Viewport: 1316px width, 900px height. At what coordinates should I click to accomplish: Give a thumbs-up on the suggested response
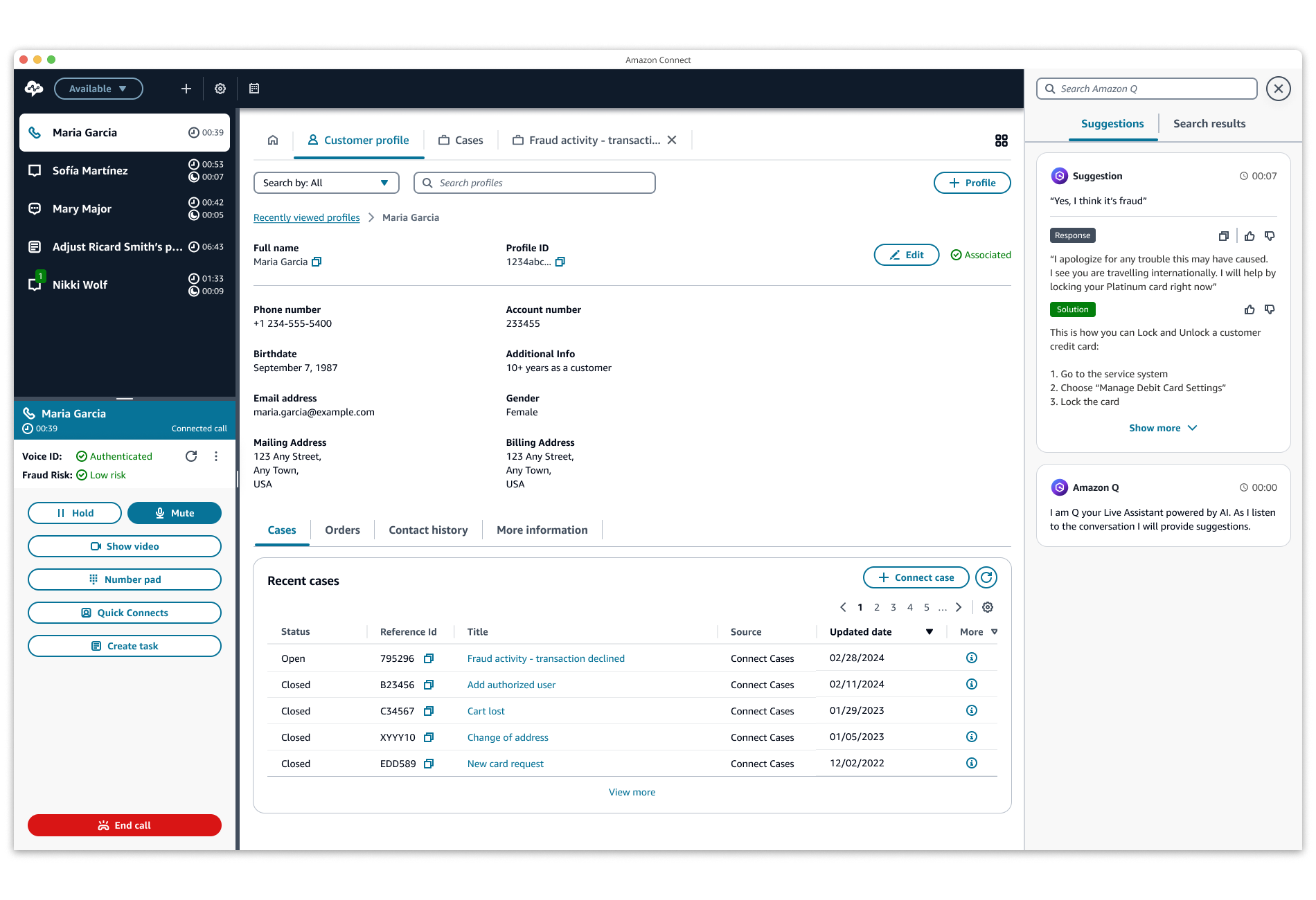[1250, 235]
